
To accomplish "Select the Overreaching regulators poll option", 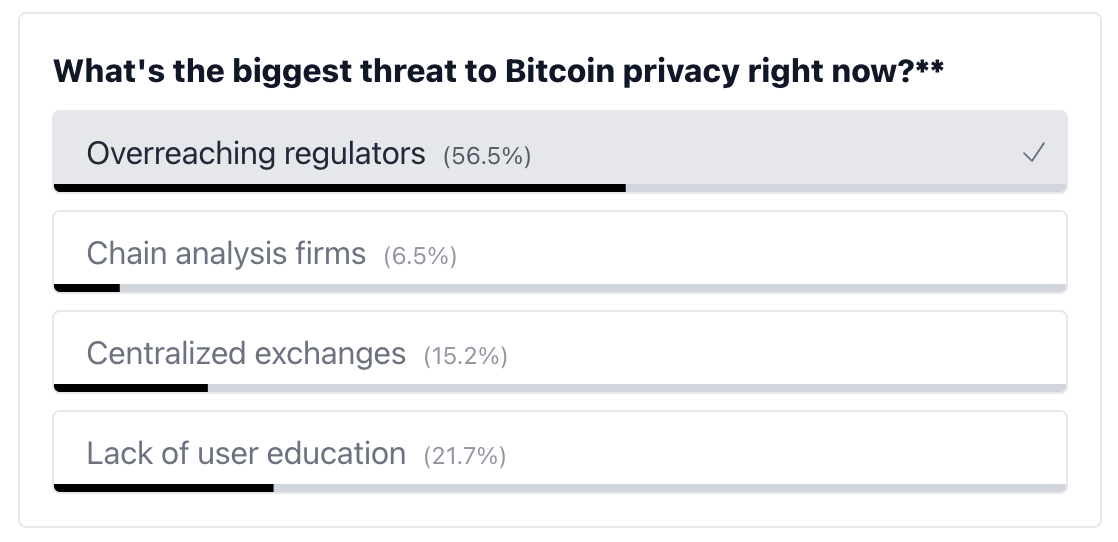I will 560,151.
